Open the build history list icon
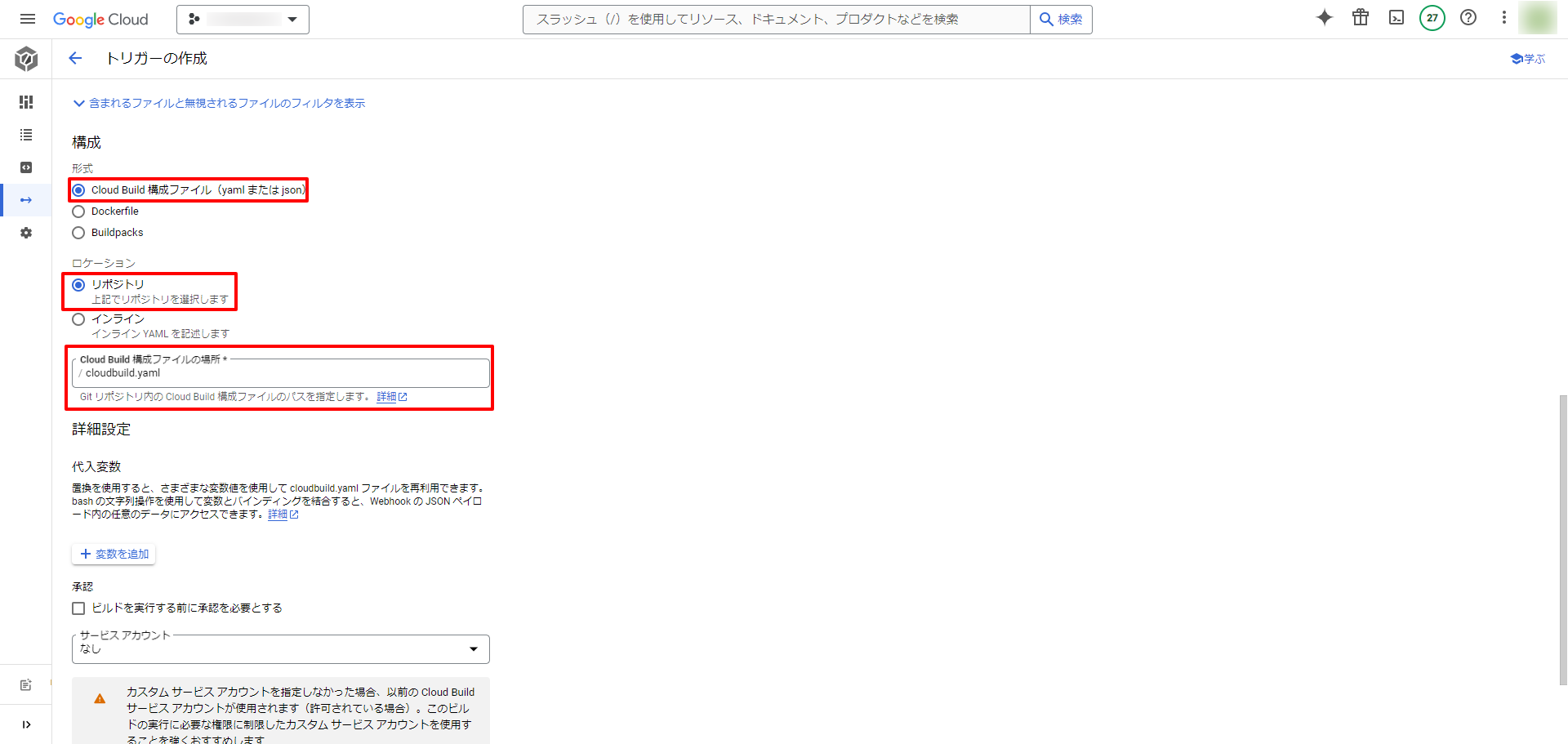This screenshot has width=1568, height=744. [x=26, y=135]
